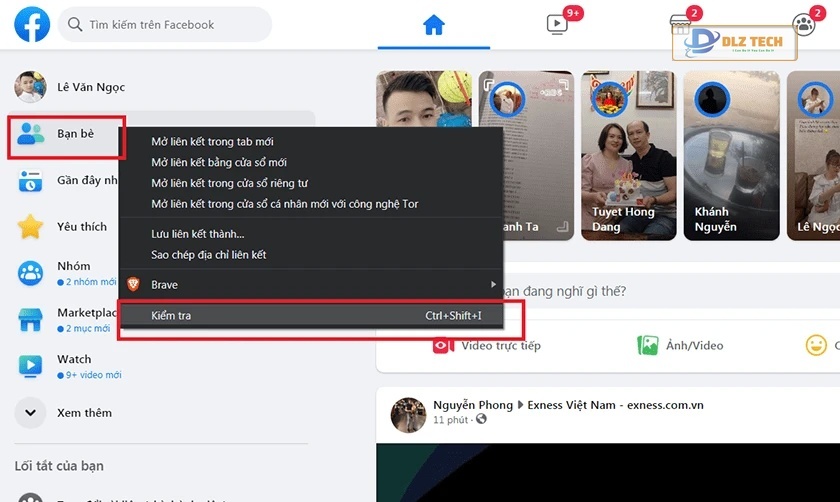The width and height of the screenshot is (840, 502).
Task: Click the Marketplace sidebar icon
Action: pyautogui.click(x=31, y=320)
